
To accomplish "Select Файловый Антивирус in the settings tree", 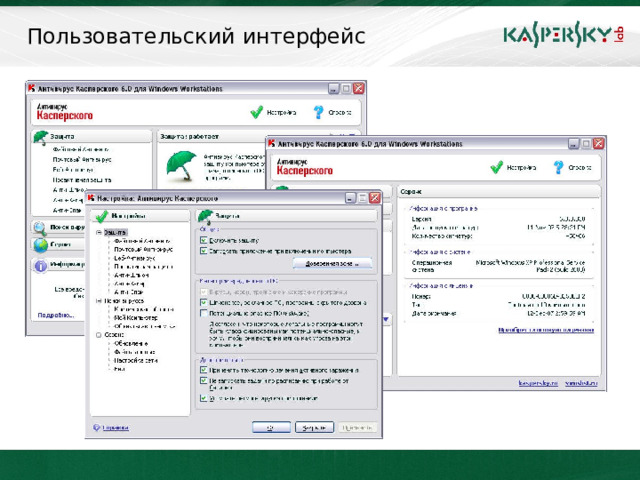I will [x=142, y=241].
